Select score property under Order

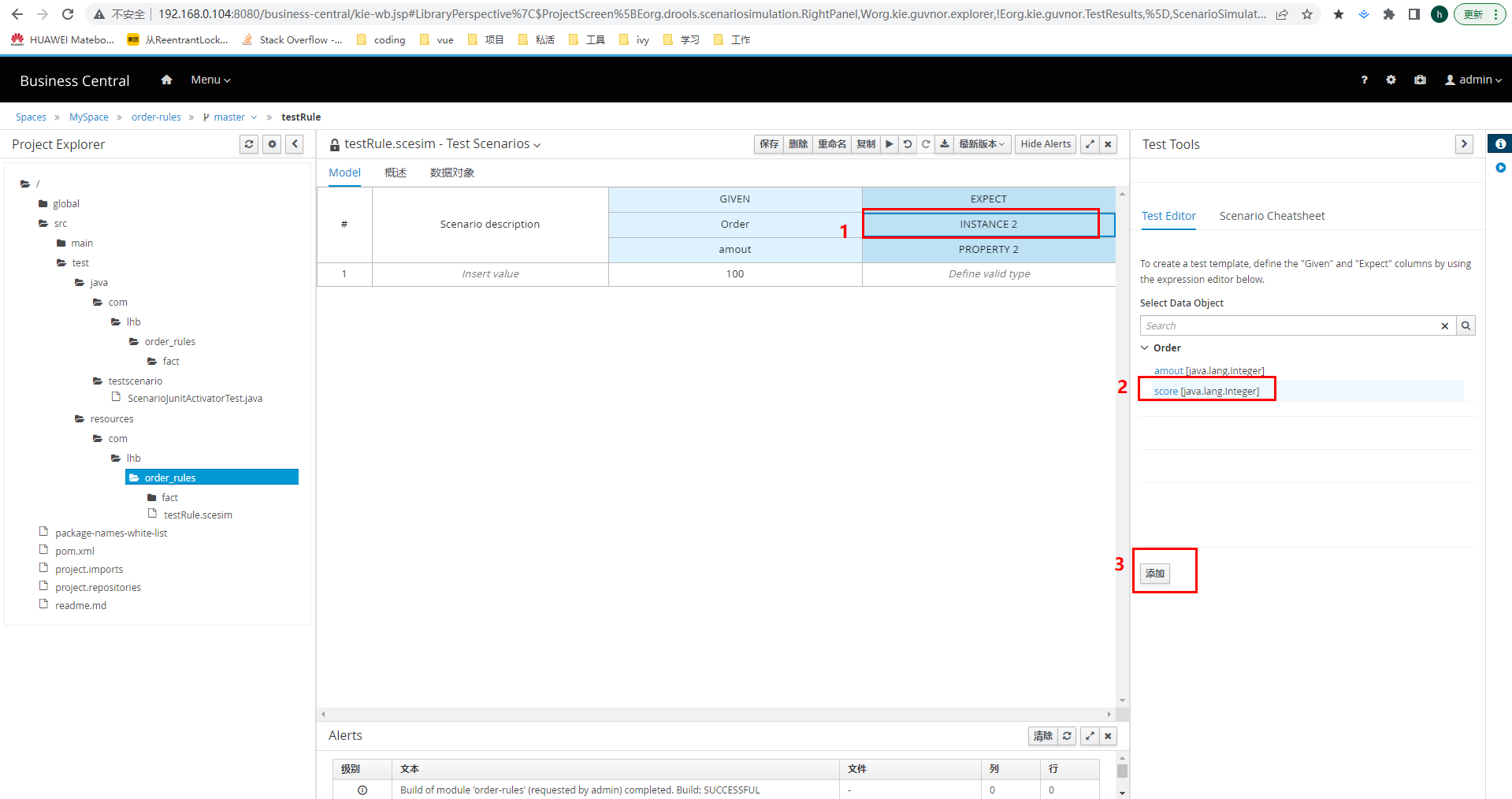coord(1206,392)
